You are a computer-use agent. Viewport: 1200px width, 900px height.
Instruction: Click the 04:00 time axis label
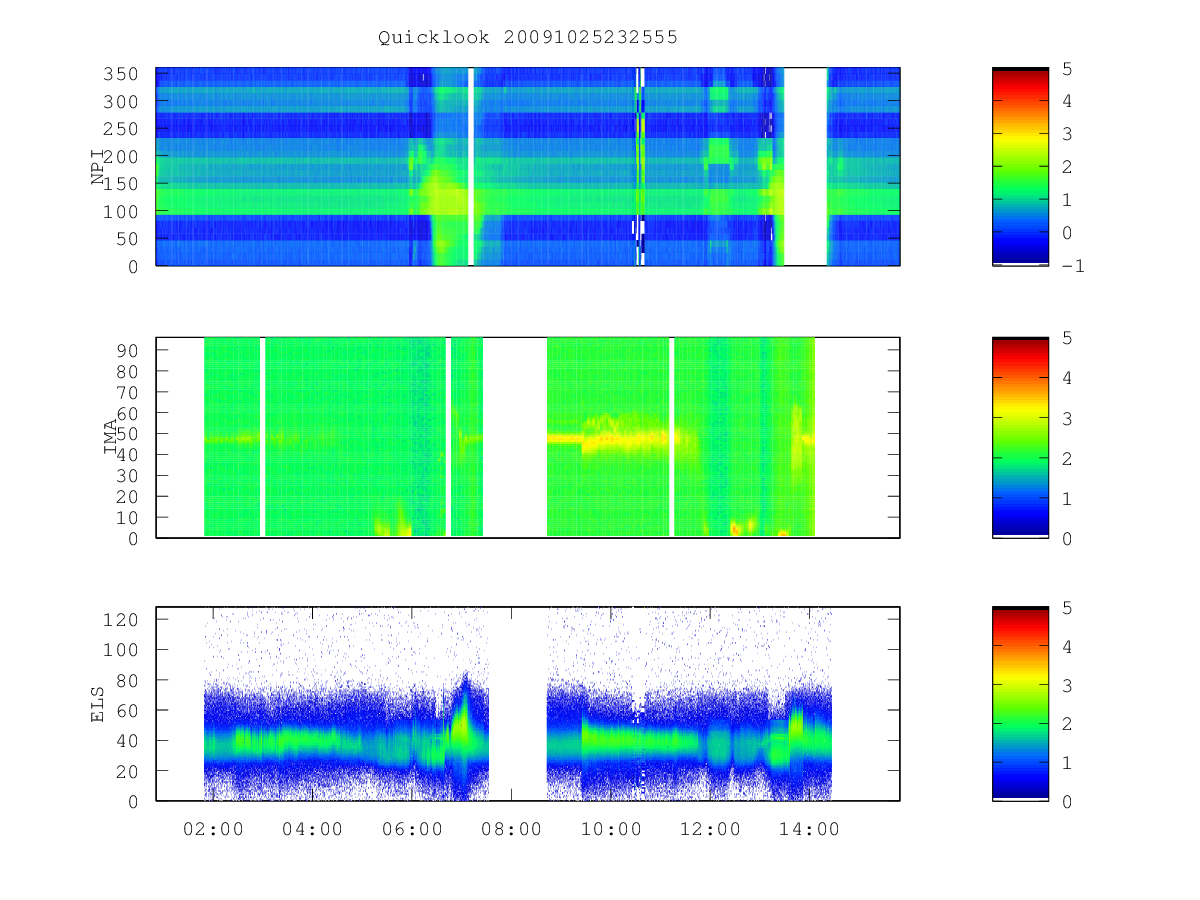tap(313, 829)
